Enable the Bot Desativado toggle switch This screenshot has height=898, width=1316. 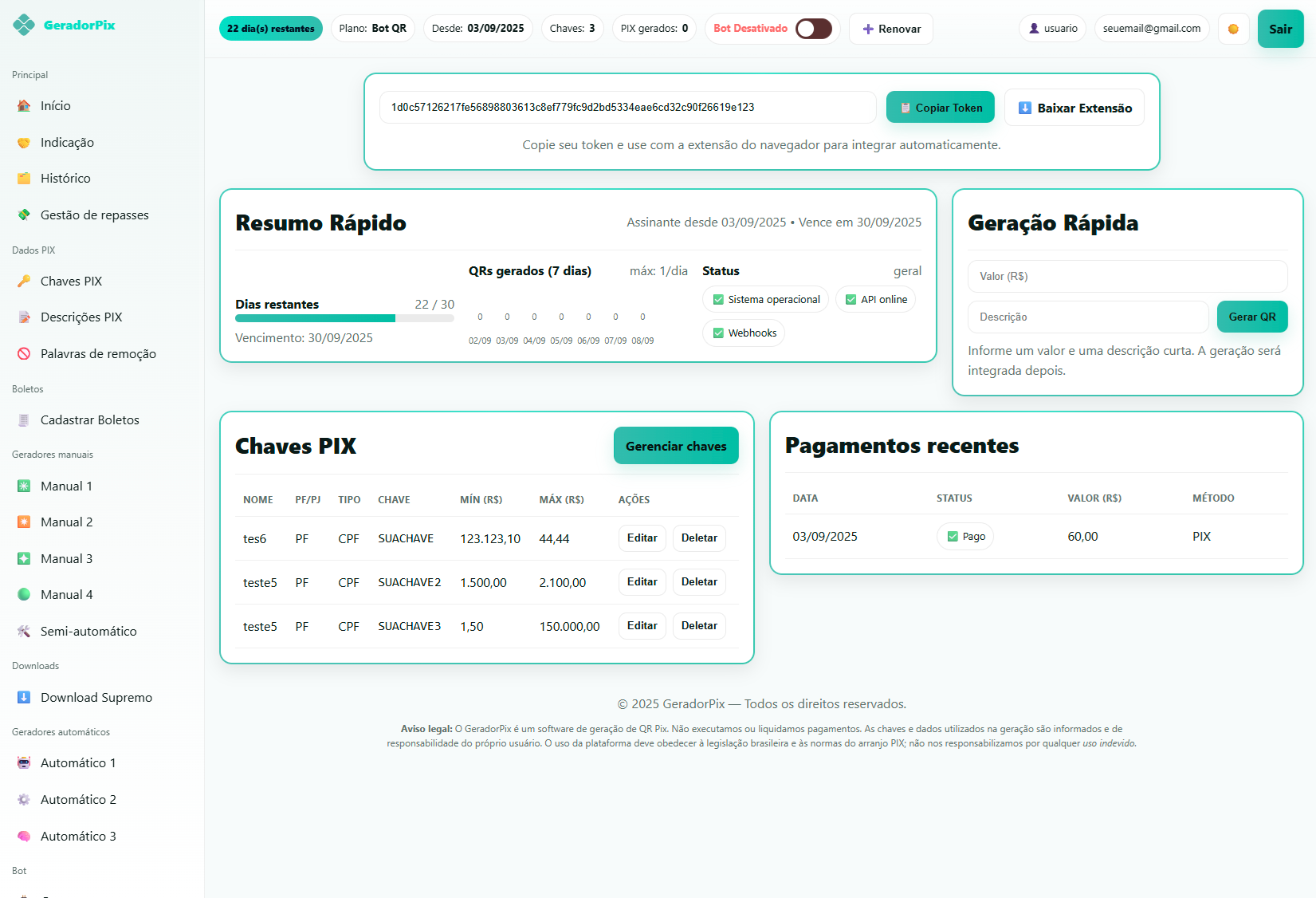813,29
